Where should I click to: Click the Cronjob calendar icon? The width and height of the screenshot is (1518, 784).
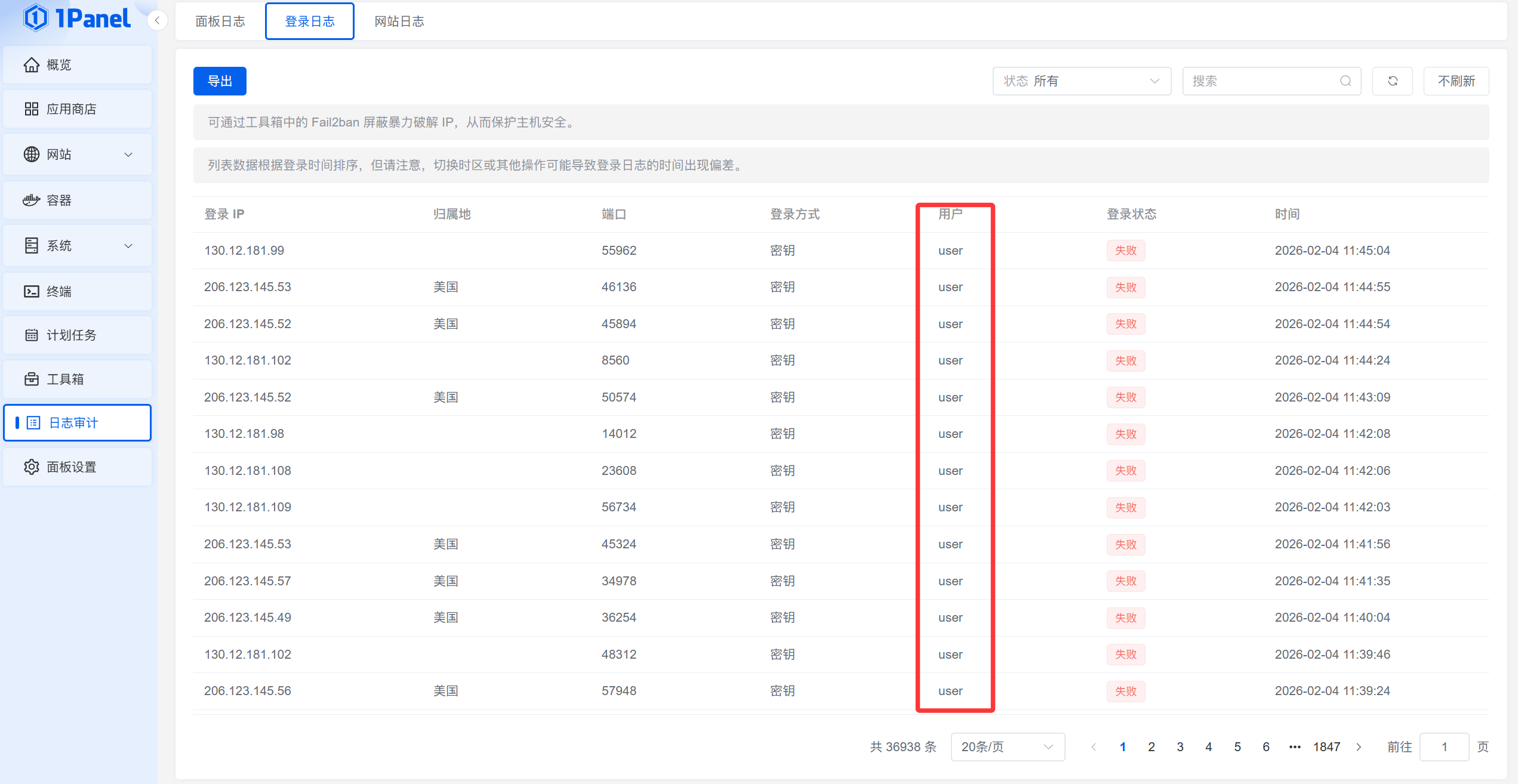pos(31,335)
